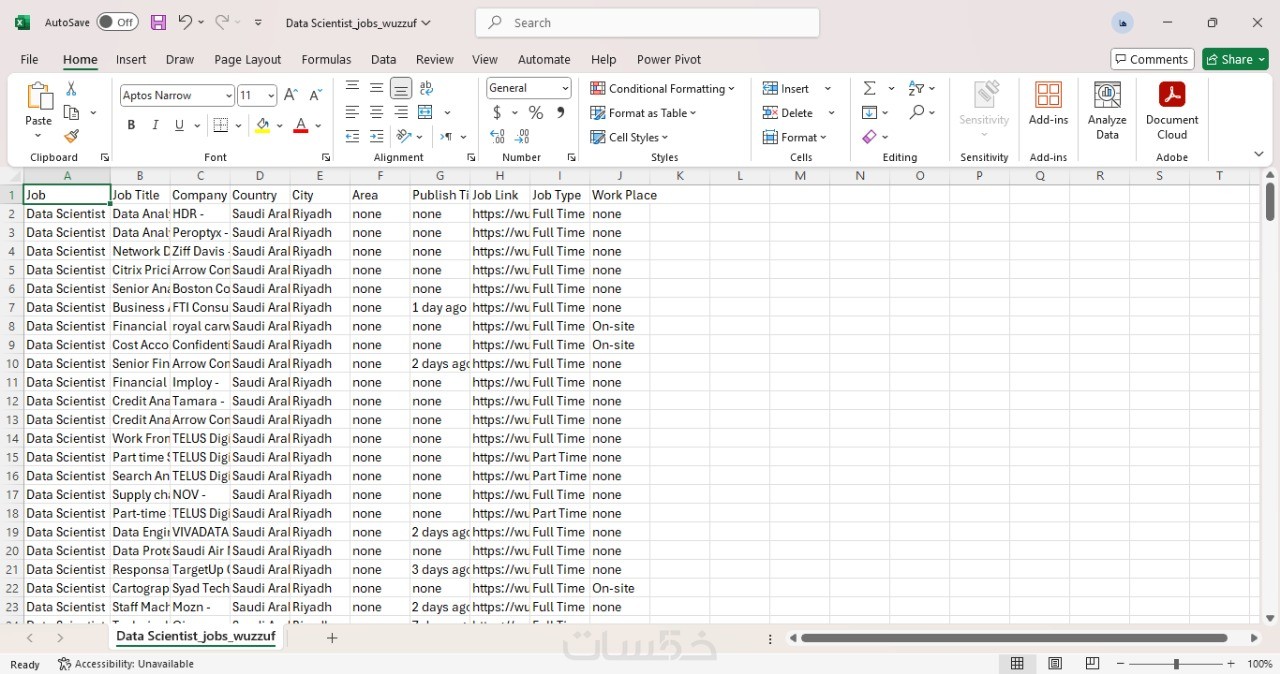
Task: Apply percent style formatting
Action: click(x=536, y=112)
